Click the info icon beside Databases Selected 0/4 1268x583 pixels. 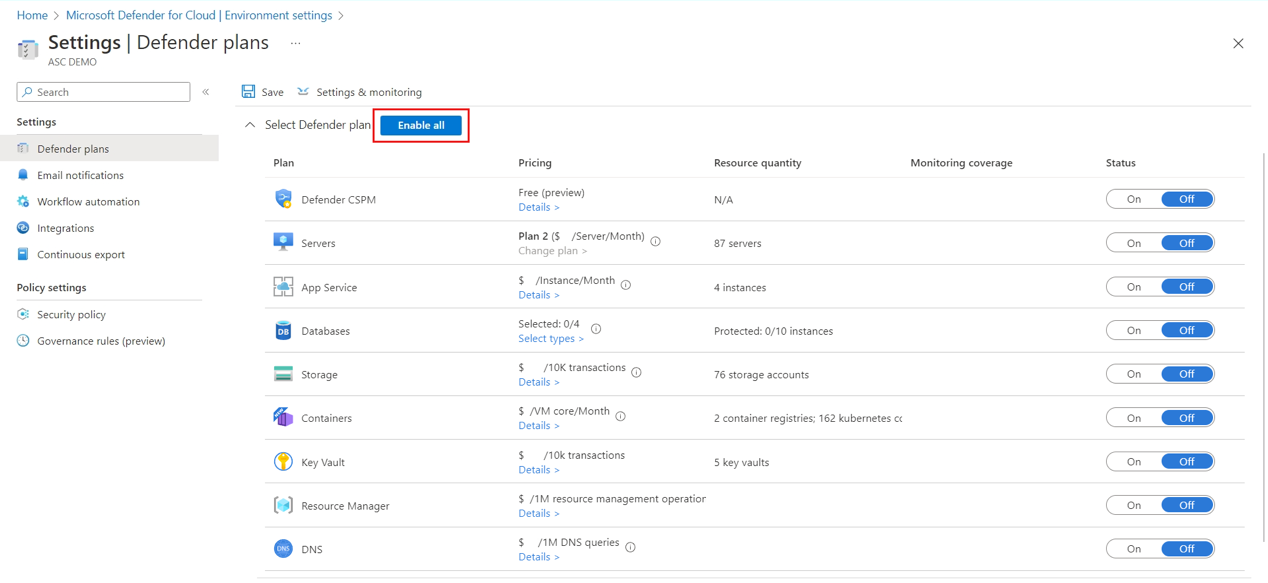(596, 329)
